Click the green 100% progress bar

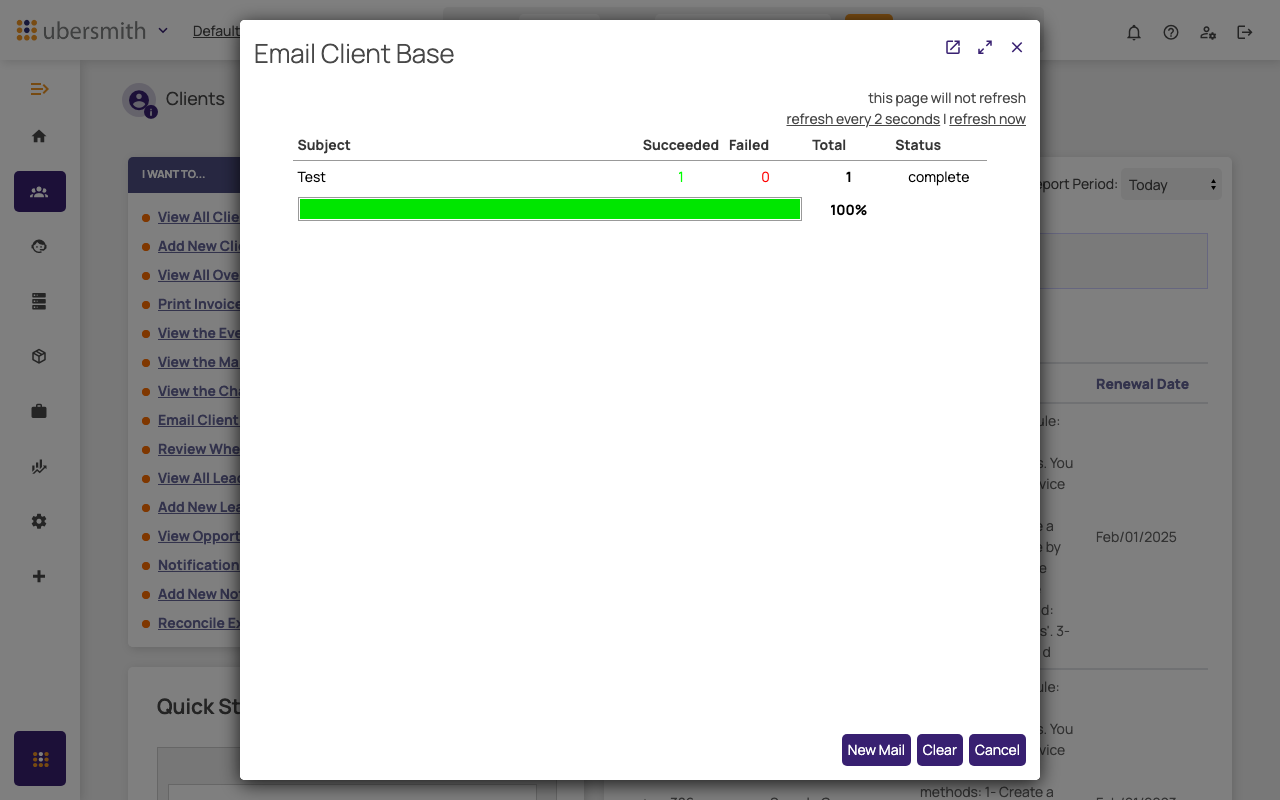coord(549,209)
